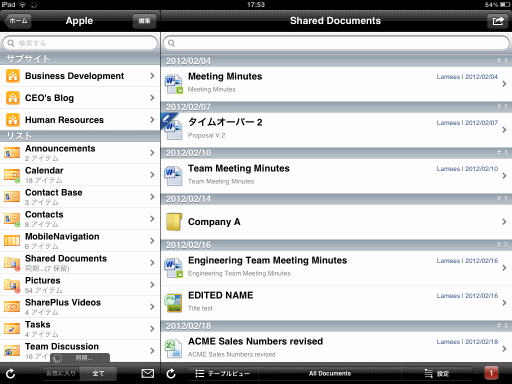Tap the Word icon of Team Meeting Minutes
The height and width of the screenshot is (384, 512).
pyautogui.click(x=173, y=176)
